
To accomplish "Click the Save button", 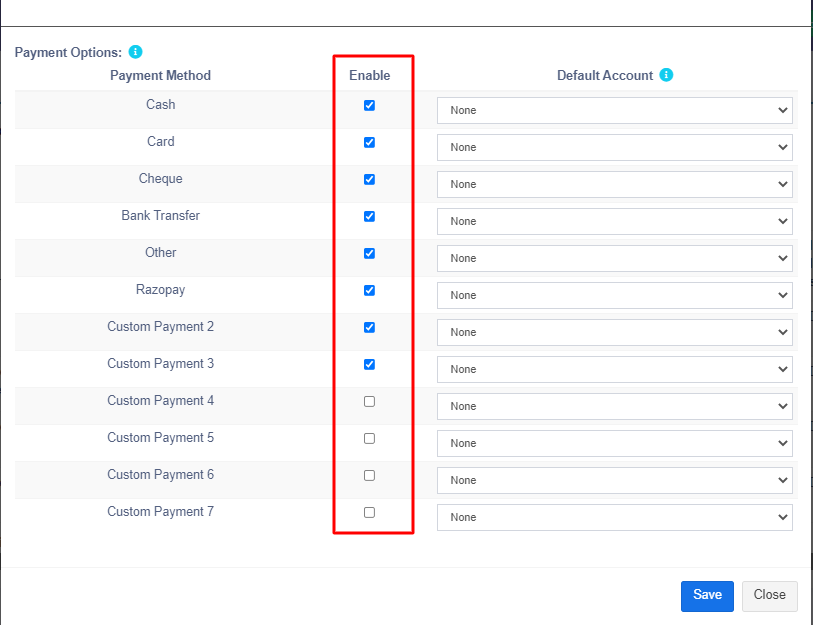I will coord(707,595).
